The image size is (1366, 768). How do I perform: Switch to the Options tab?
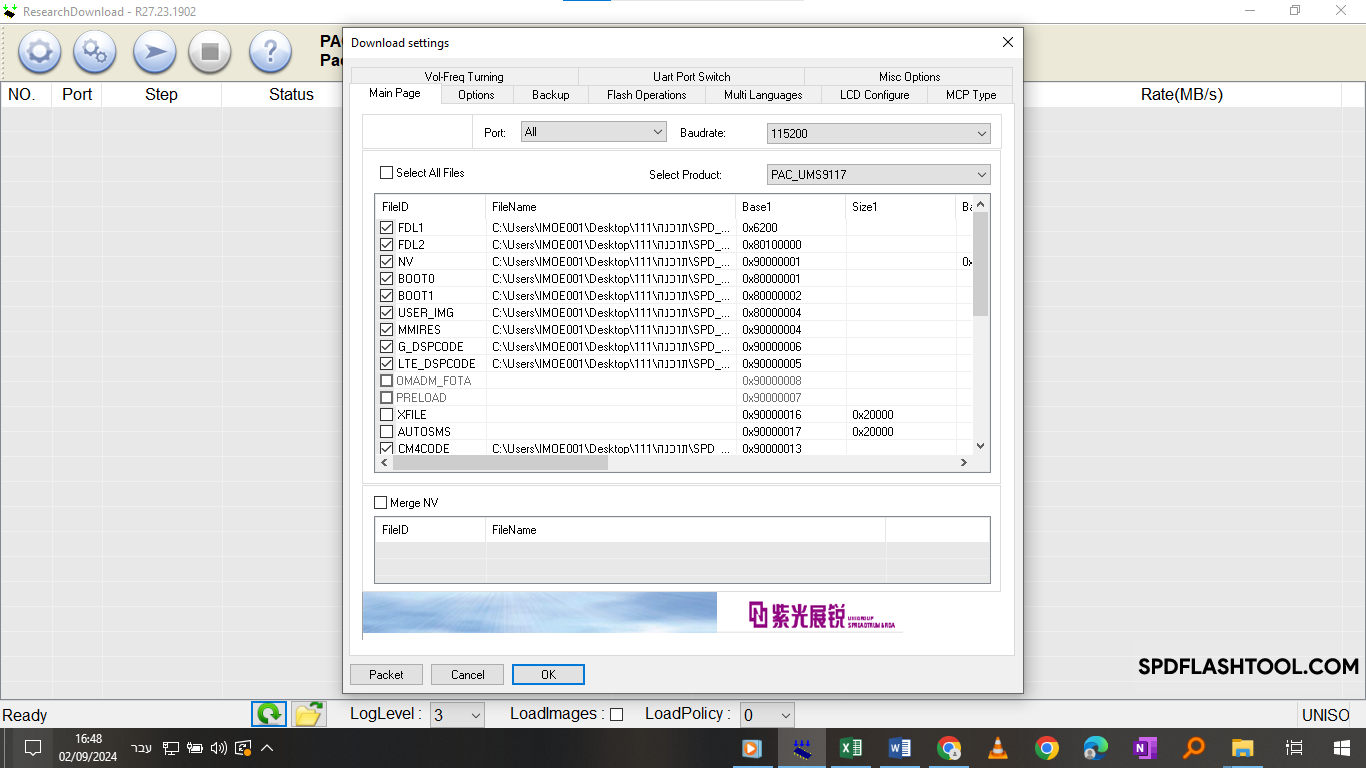tap(476, 95)
